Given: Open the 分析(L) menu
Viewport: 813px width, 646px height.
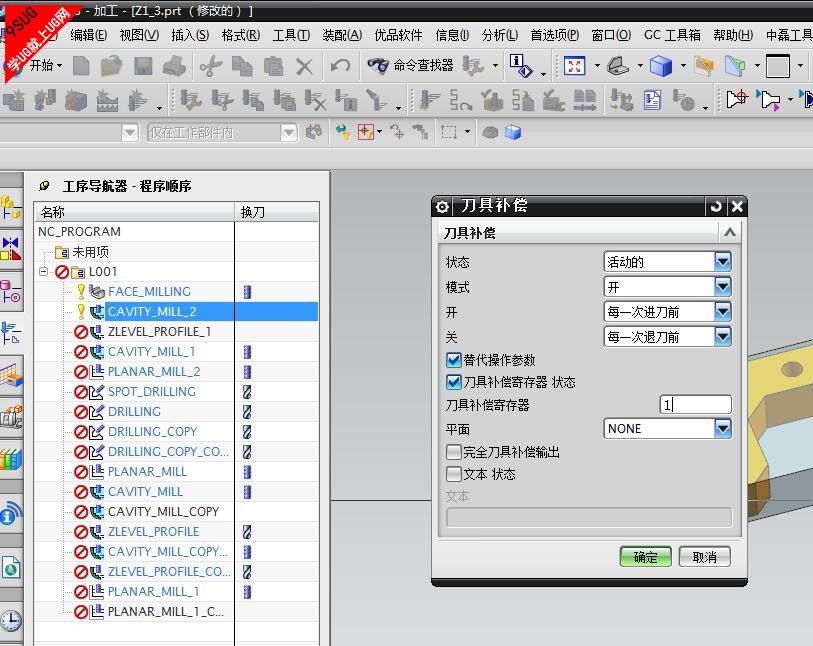Looking at the screenshot, I should click(x=500, y=35).
